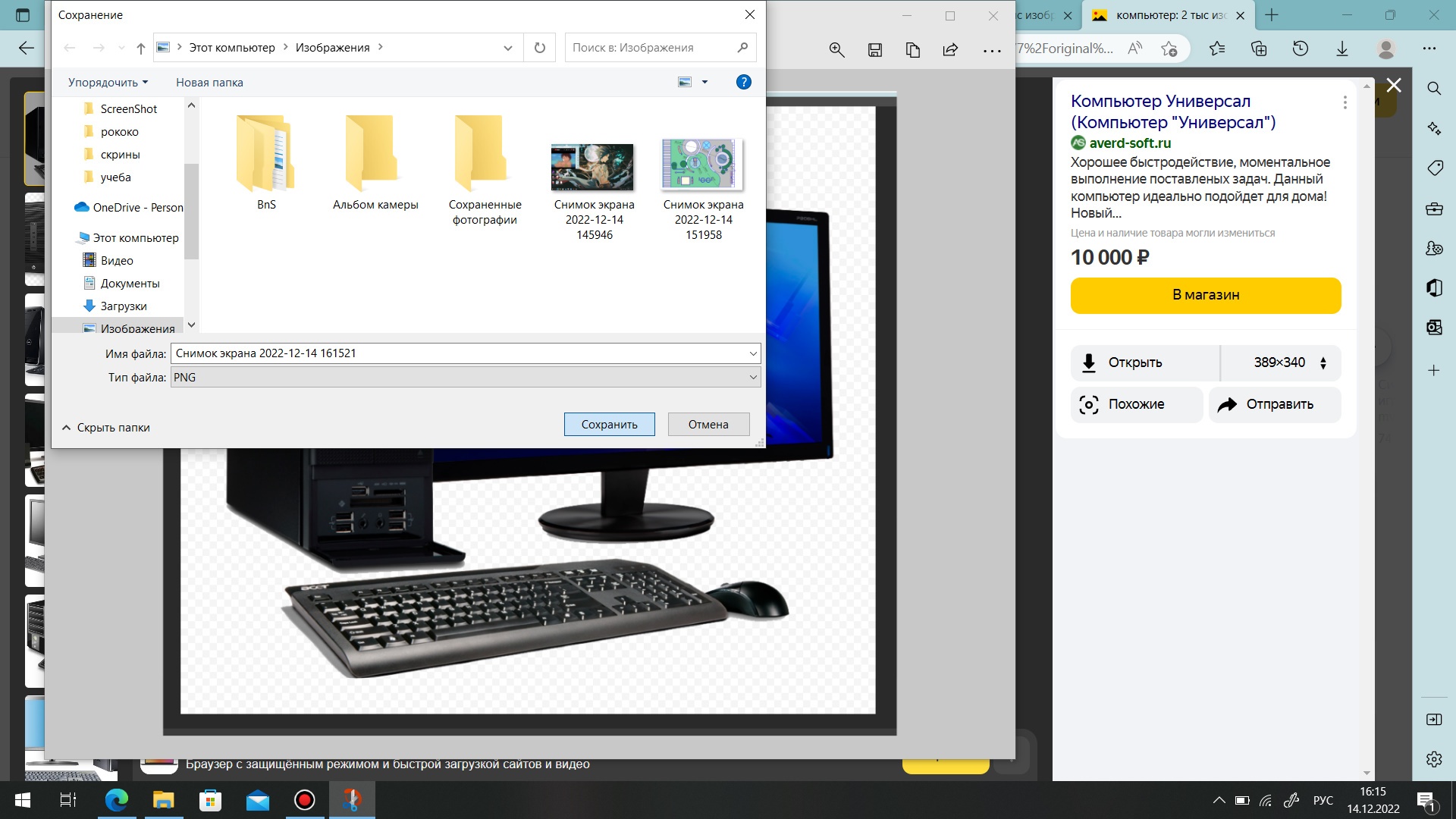Expand the file name input field dropdown

click(752, 352)
